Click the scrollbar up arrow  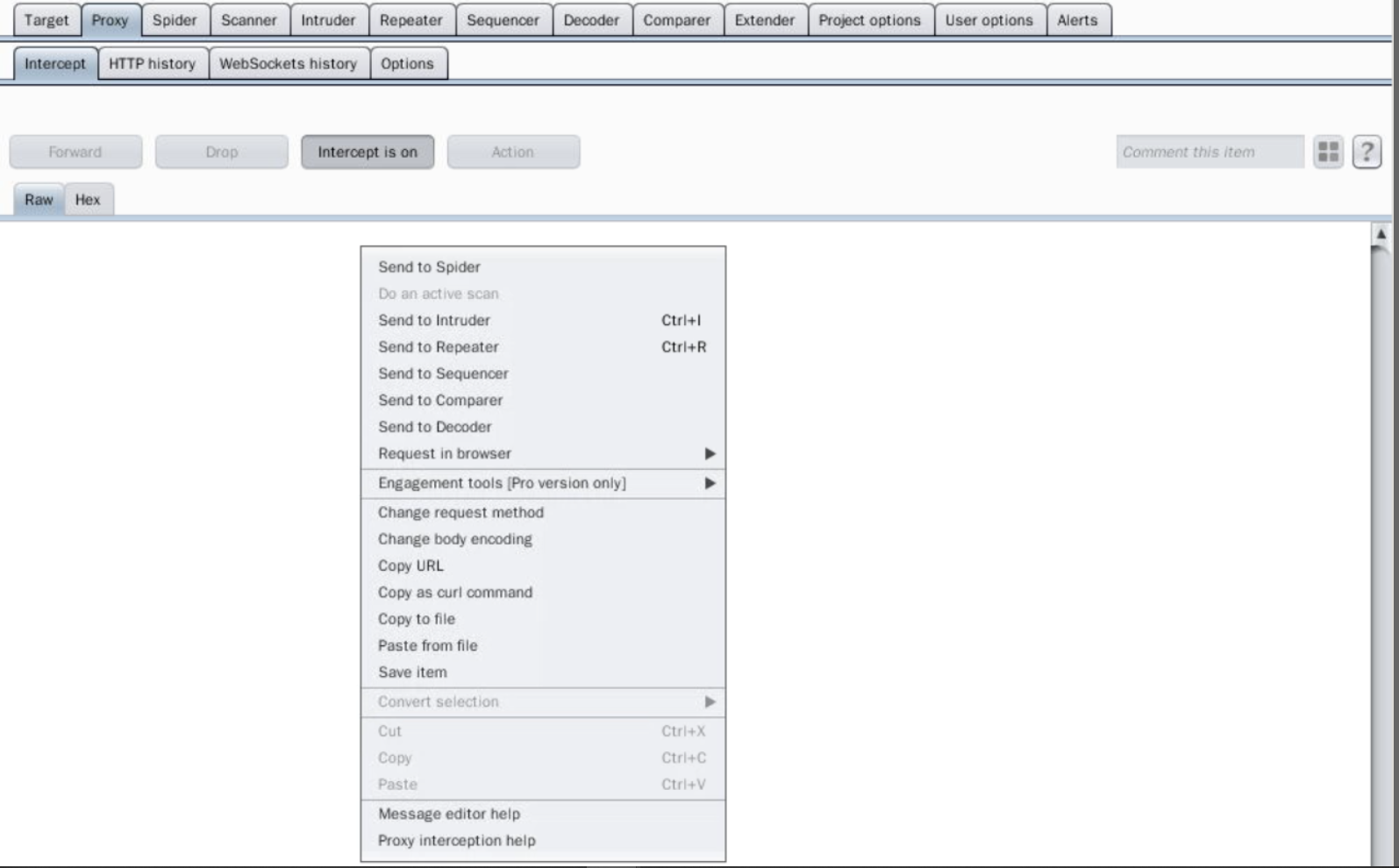pyautogui.click(x=1381, y=234)
